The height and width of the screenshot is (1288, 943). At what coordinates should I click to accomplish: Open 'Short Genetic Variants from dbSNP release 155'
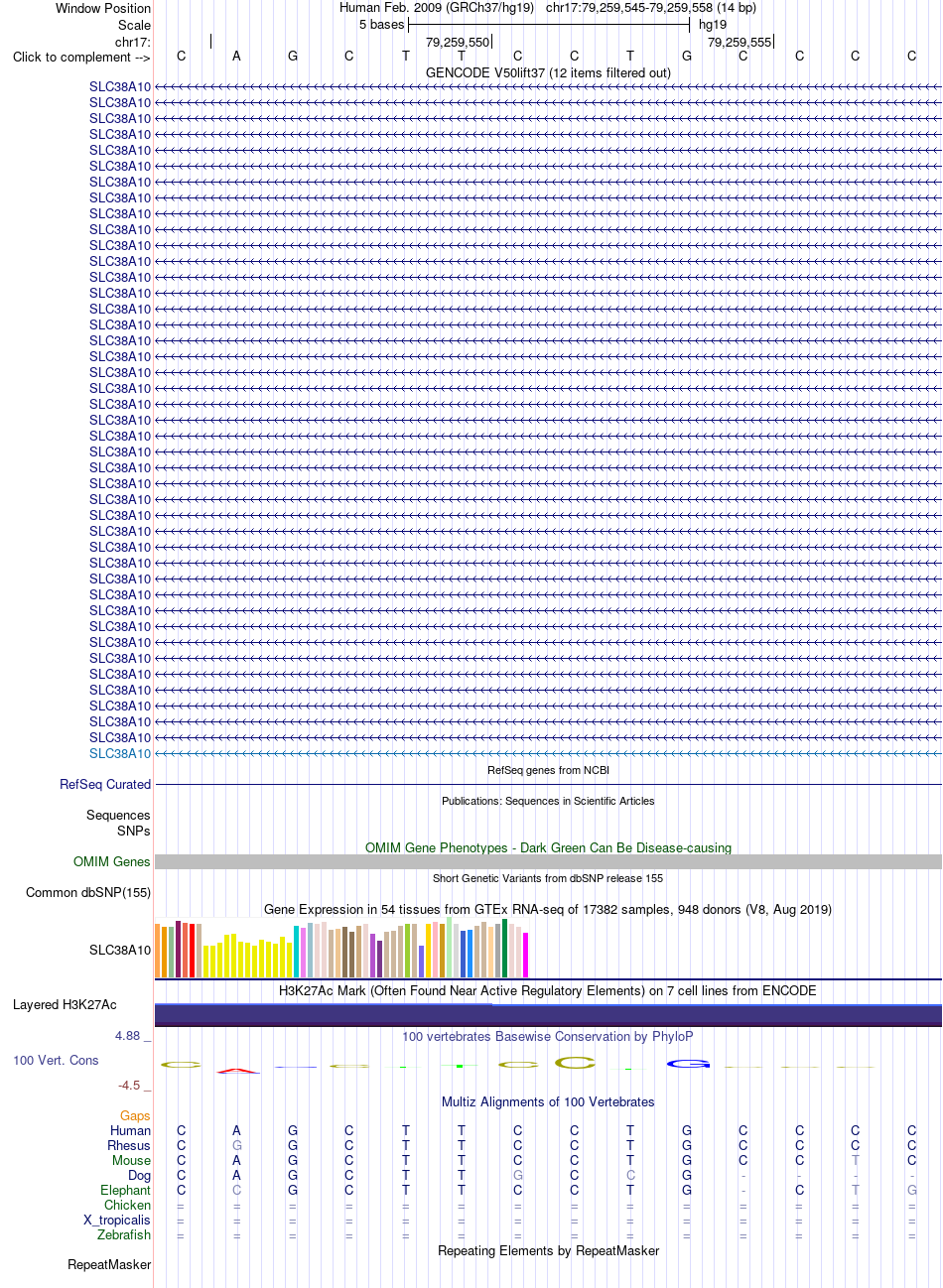(548, 878)
